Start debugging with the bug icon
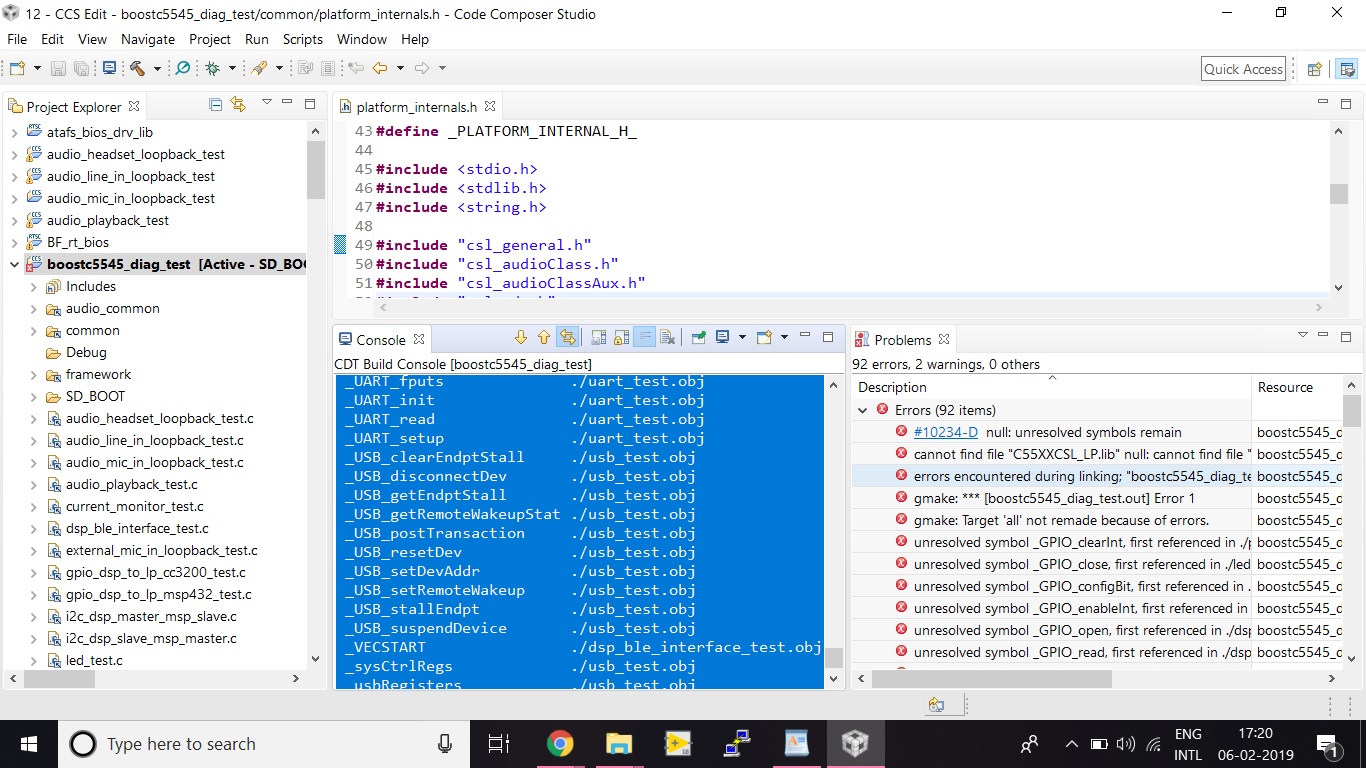The height and width of the screenshot is (768, 1366). (x=212, y=68)
